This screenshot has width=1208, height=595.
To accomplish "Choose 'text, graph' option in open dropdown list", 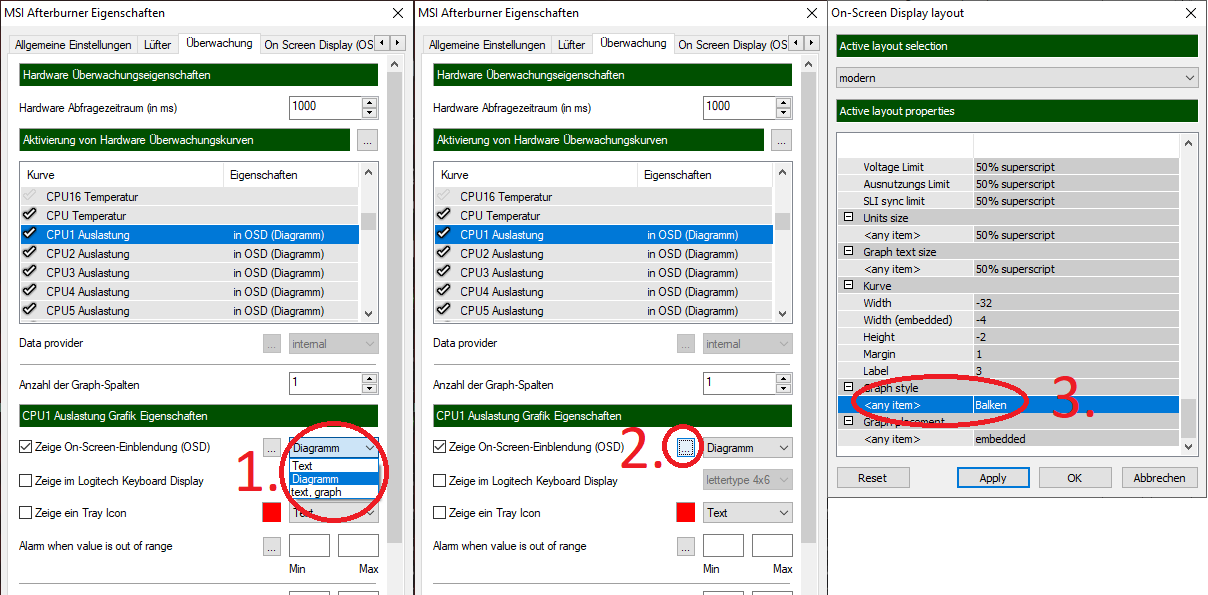I will click(334, 492).
